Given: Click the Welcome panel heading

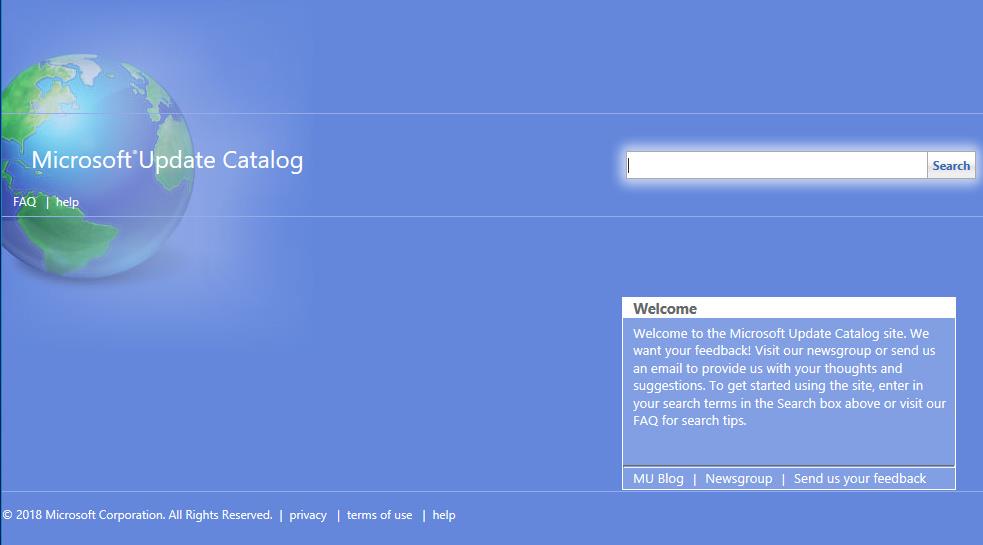Looking at the screenshot, I should click(665, 309).
